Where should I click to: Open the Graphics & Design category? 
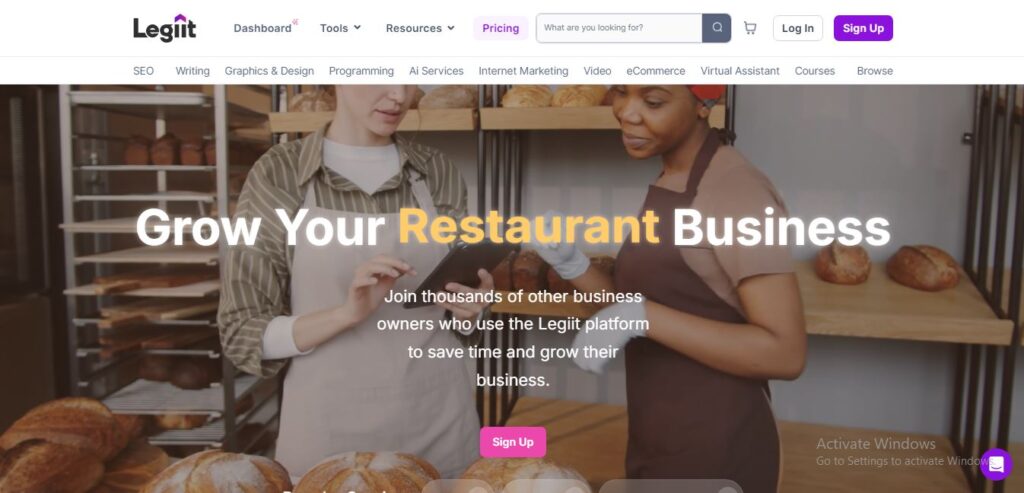tap(269, 71)
